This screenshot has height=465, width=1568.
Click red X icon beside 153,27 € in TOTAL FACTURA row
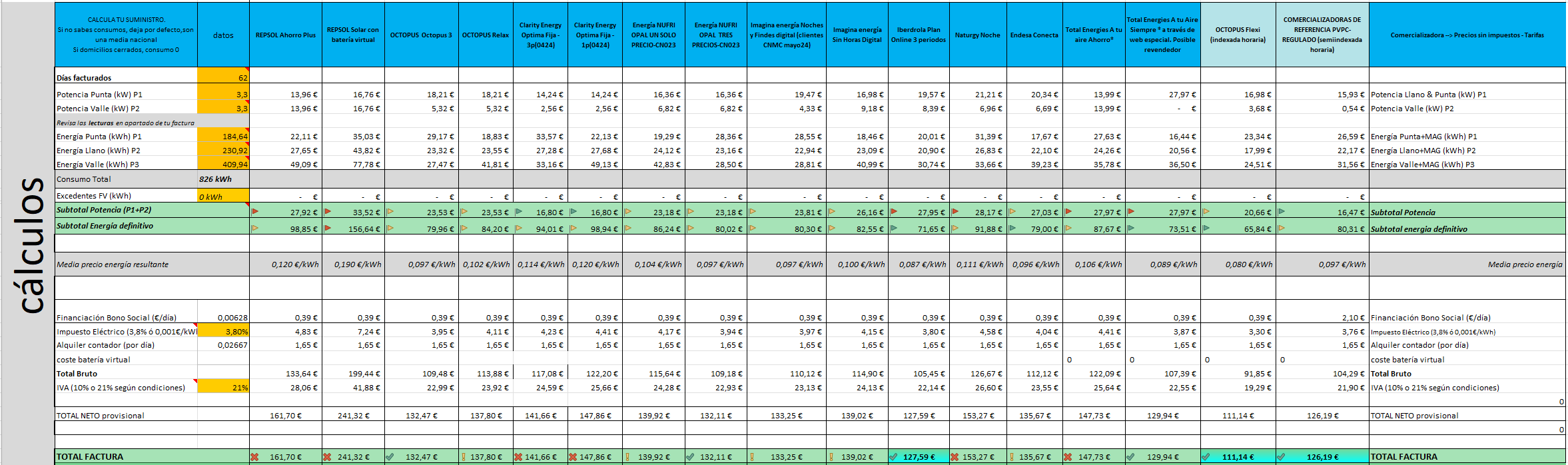click(955, 457)
